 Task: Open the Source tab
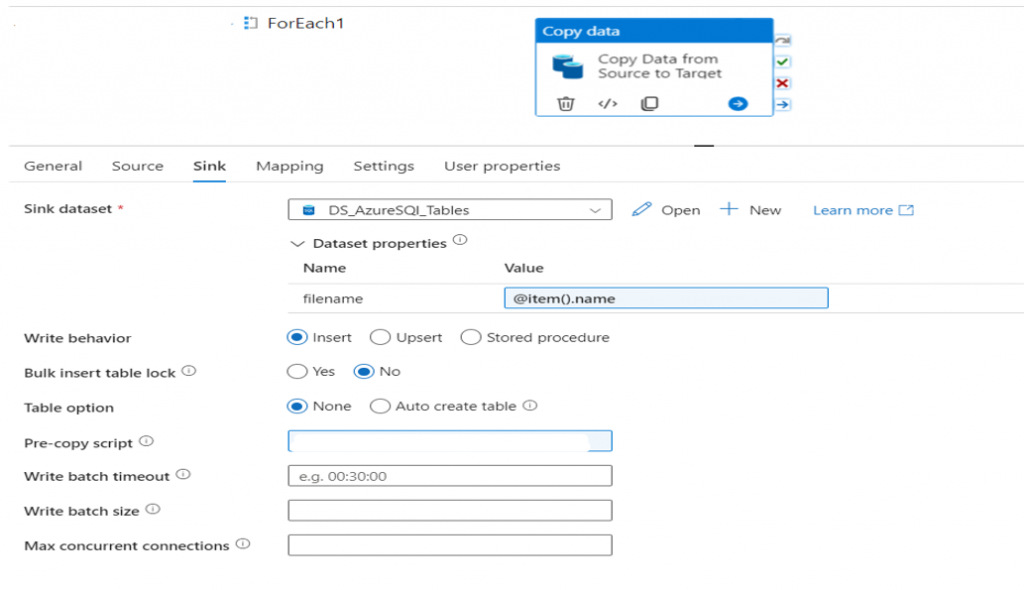point(137,166)
